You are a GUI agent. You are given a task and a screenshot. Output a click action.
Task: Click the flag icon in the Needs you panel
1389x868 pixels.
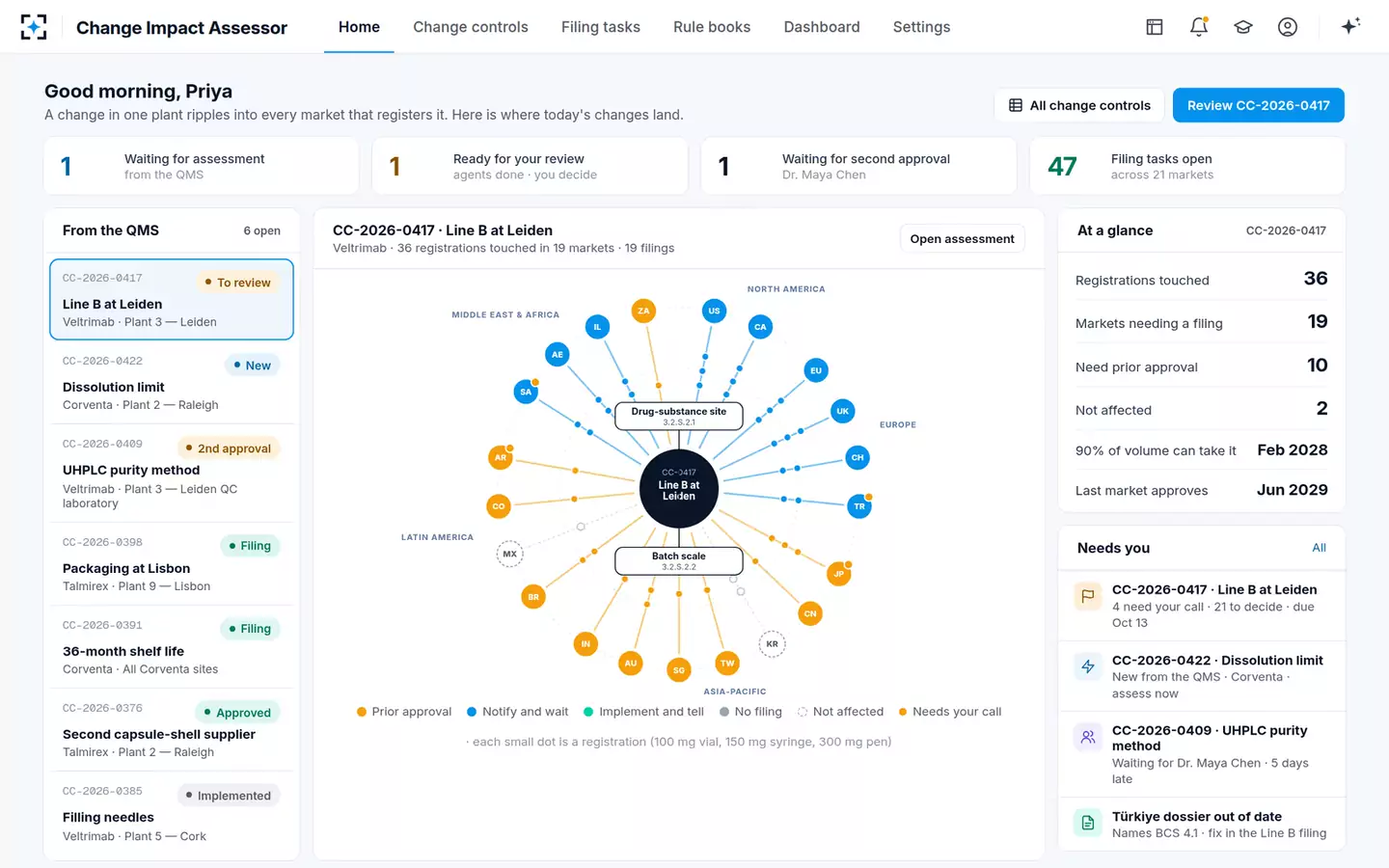[x=1088, y=596]
